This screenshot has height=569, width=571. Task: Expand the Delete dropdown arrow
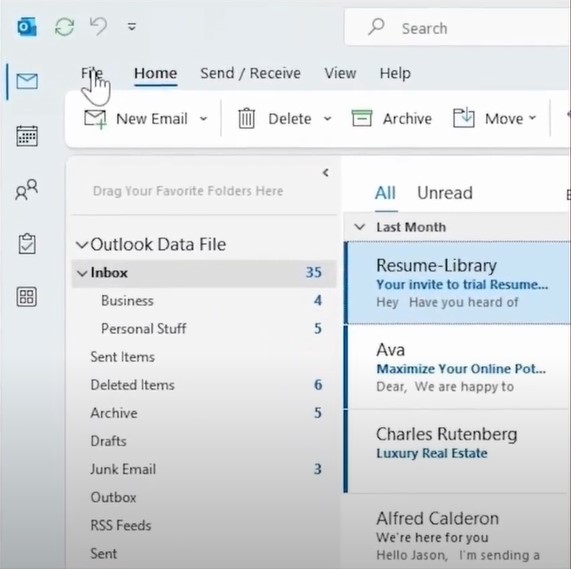point(328,119)
